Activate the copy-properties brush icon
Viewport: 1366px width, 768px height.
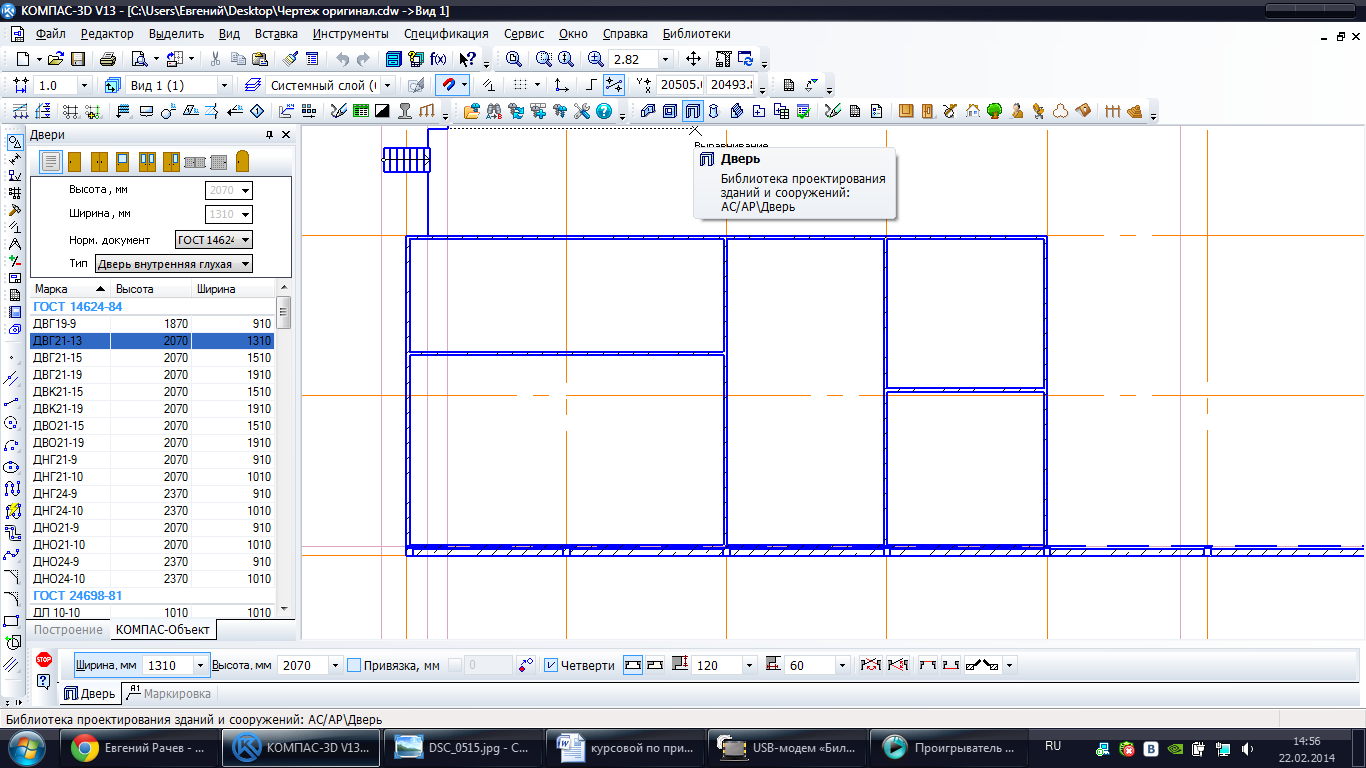tap(289, 59)
